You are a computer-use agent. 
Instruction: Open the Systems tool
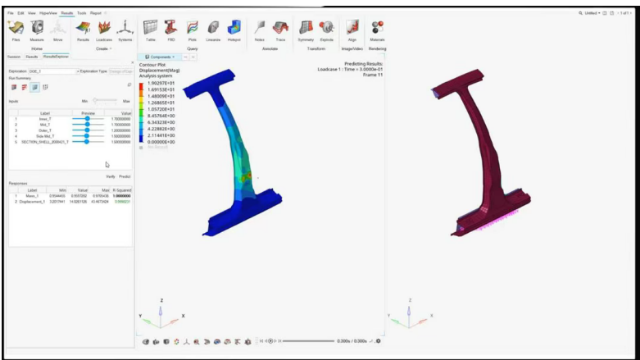point(125,31)
